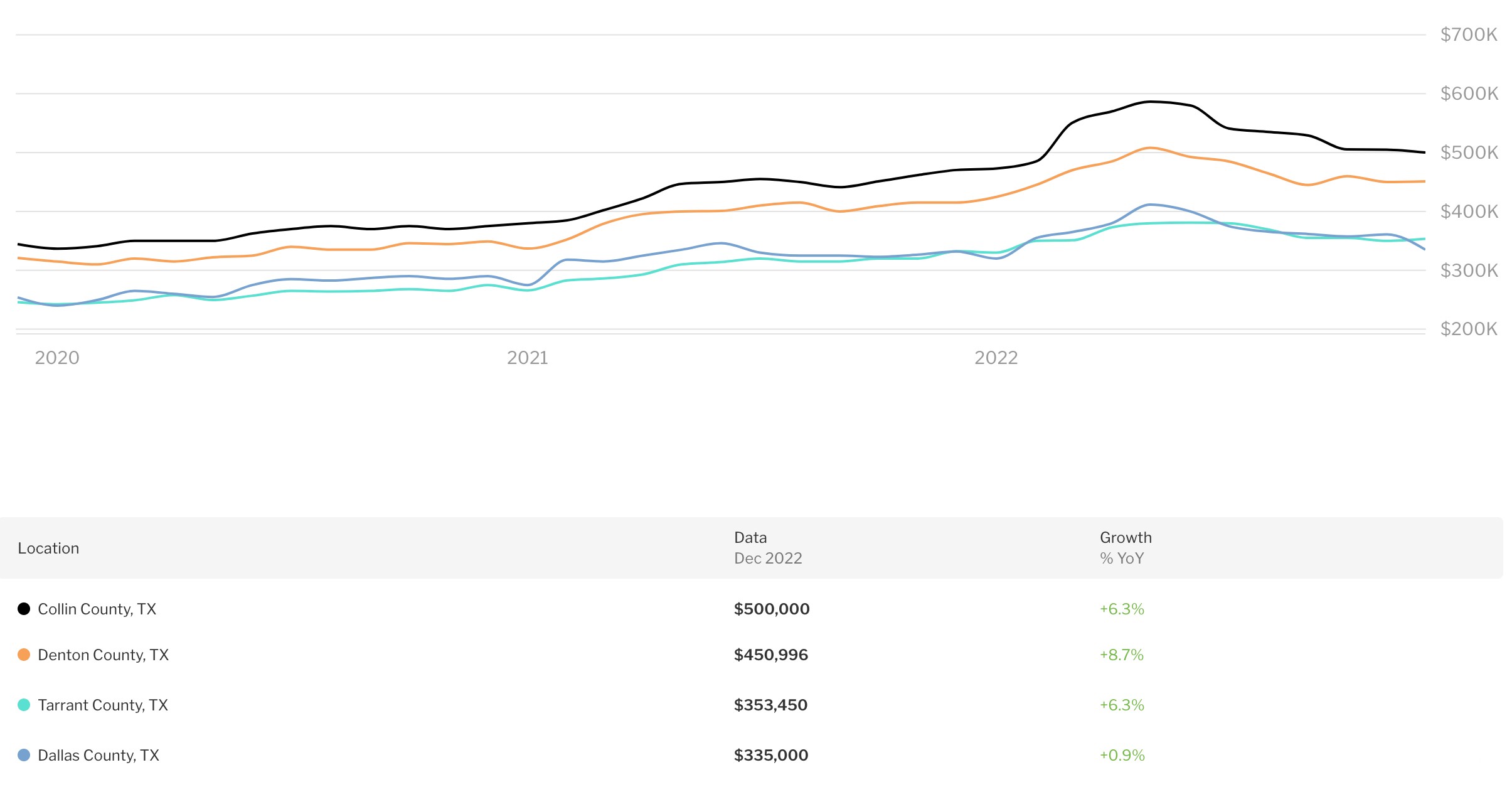Click the $700K y-axis label

[1468, 35]
